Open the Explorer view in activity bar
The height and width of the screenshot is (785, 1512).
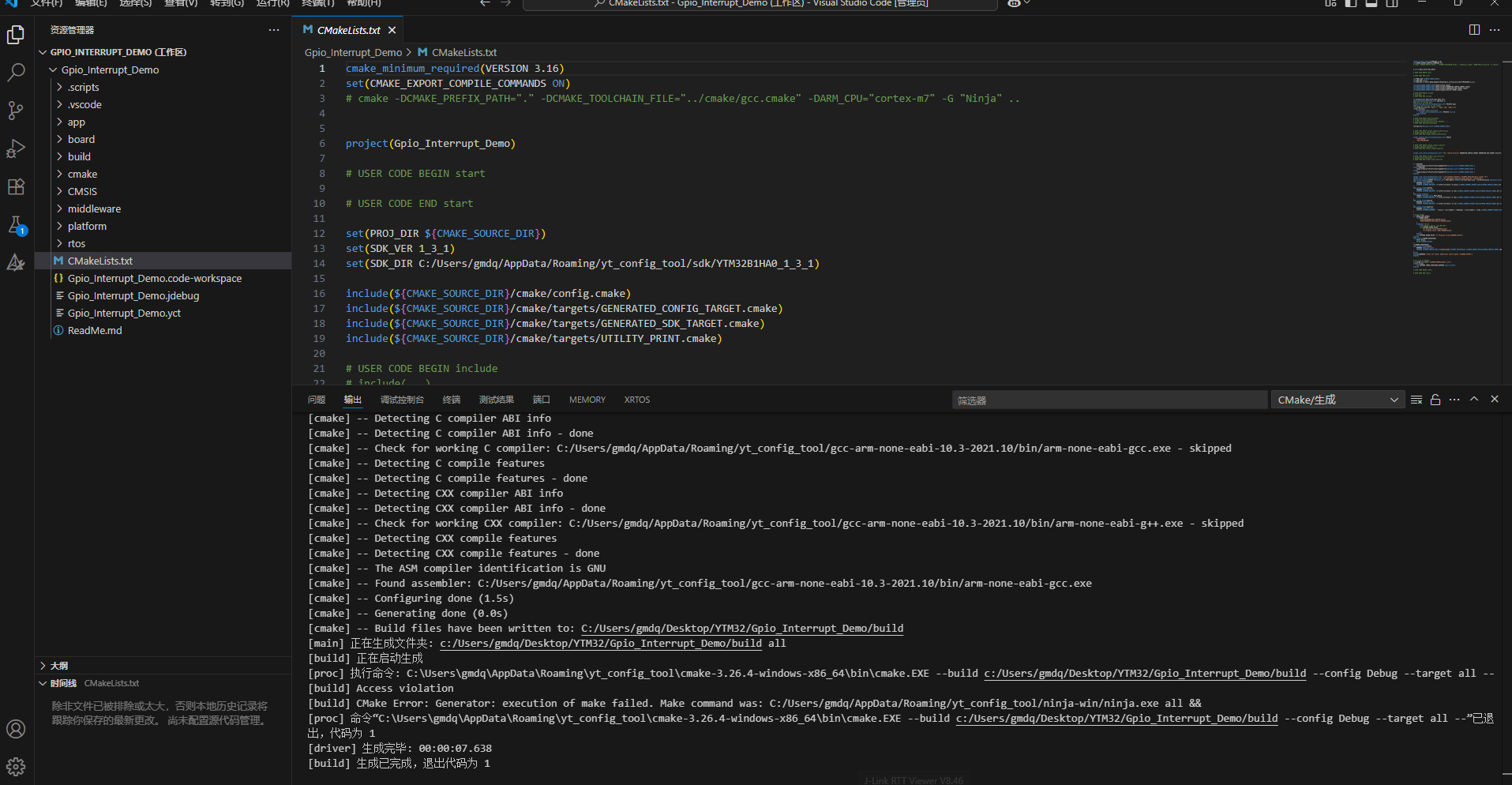16,36
